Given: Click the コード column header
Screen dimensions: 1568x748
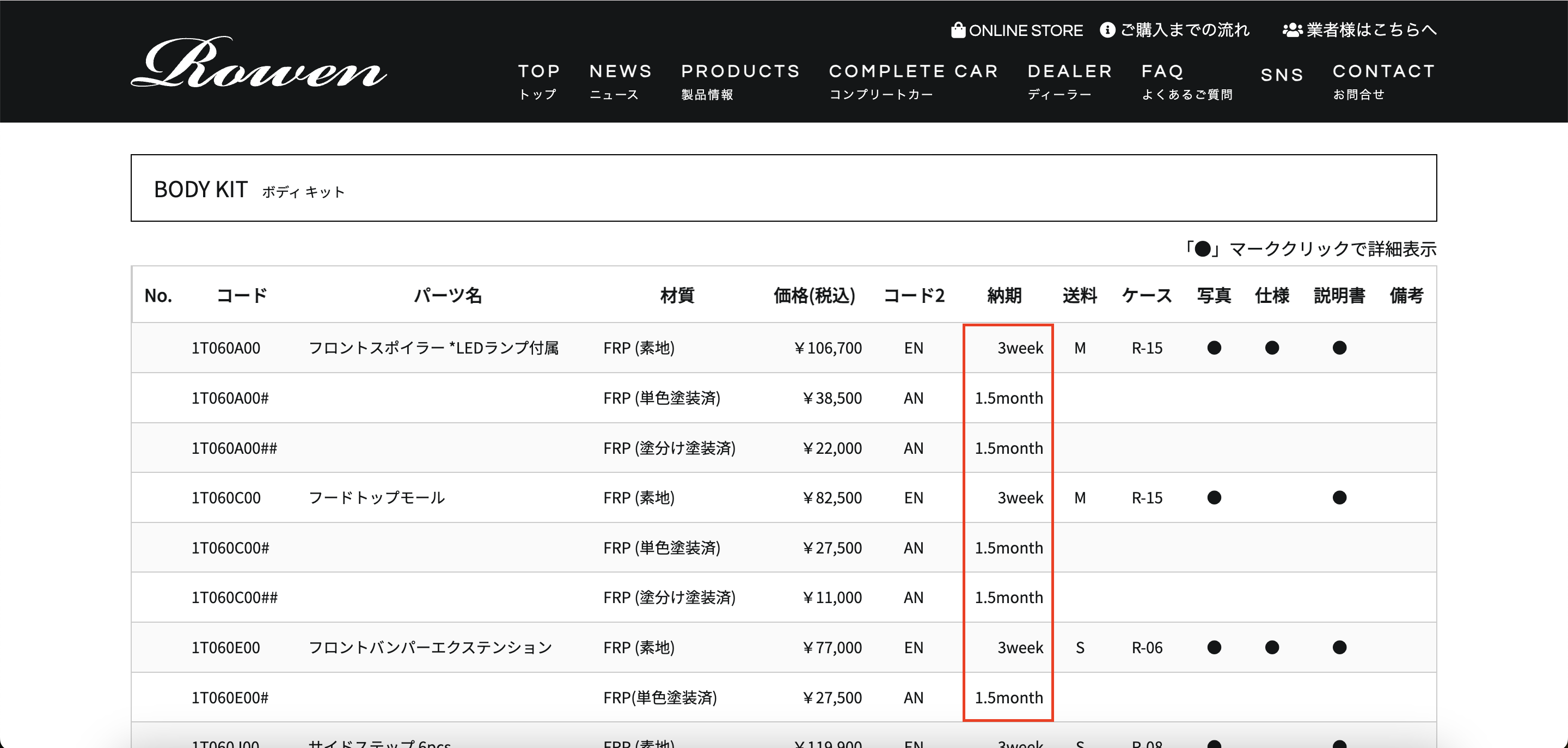Looking at the screenshot, I should coord(242,295).
